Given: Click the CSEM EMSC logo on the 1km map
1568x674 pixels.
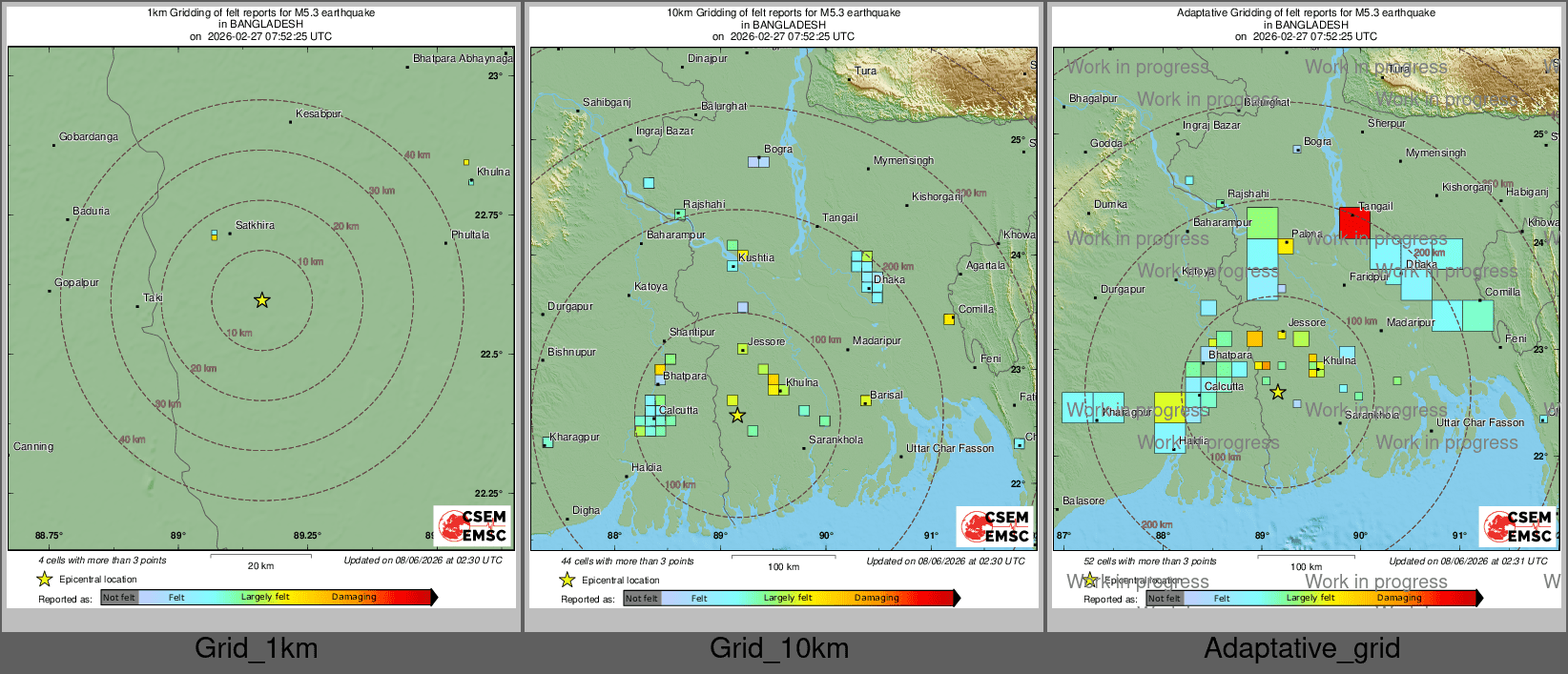Looking at the screenshot, I should pos(472,526).
